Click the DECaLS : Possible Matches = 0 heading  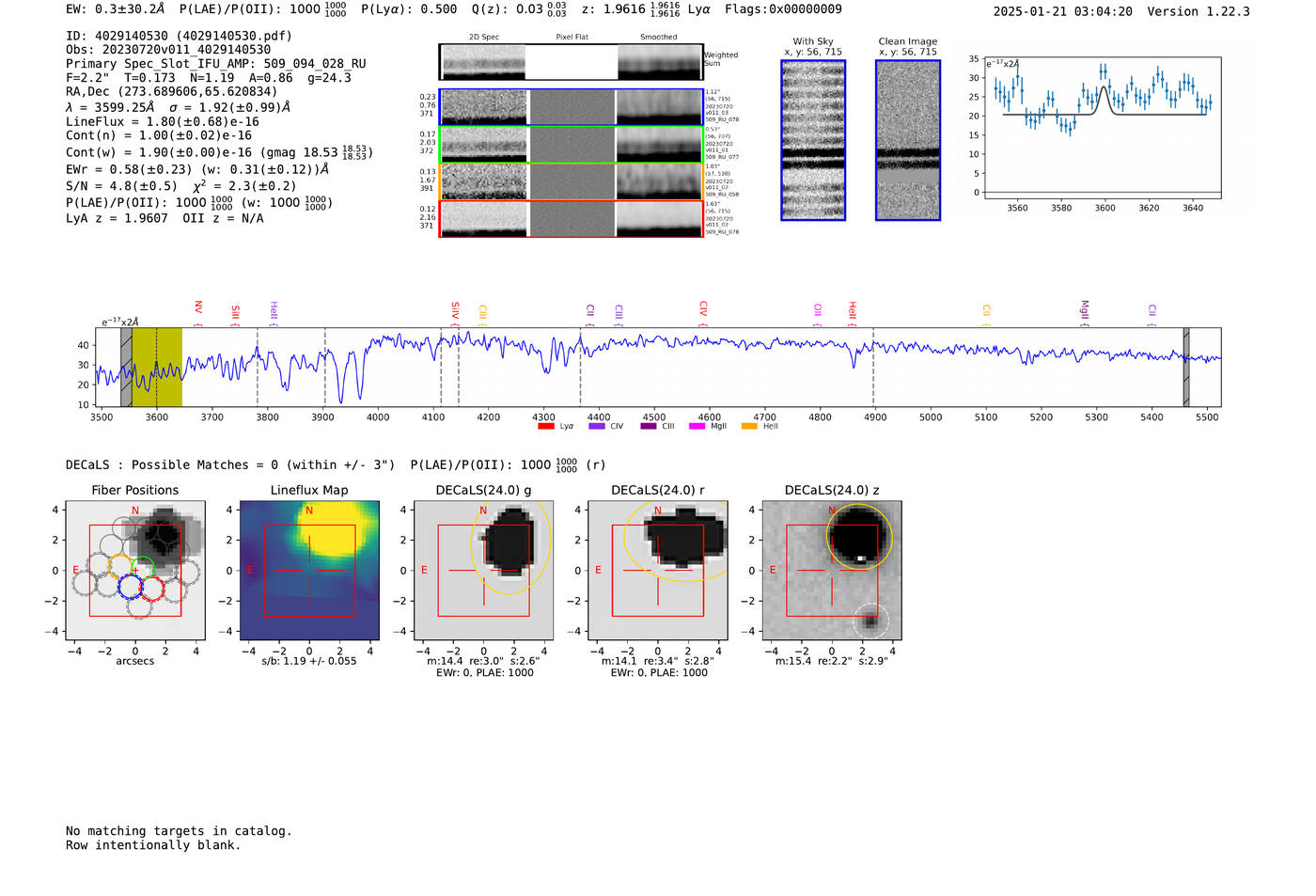[230, 464]
